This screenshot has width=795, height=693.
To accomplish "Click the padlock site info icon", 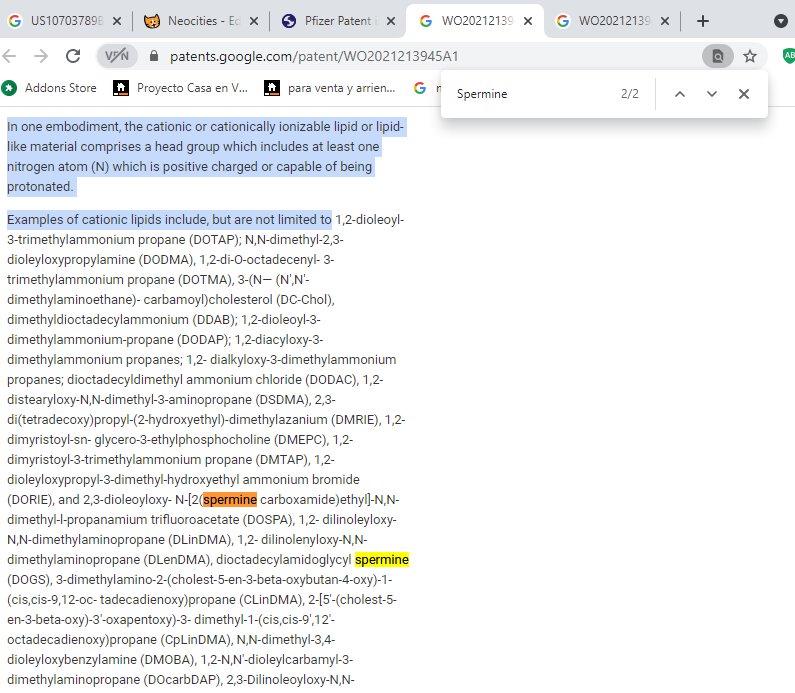I will tap(153, 57).
